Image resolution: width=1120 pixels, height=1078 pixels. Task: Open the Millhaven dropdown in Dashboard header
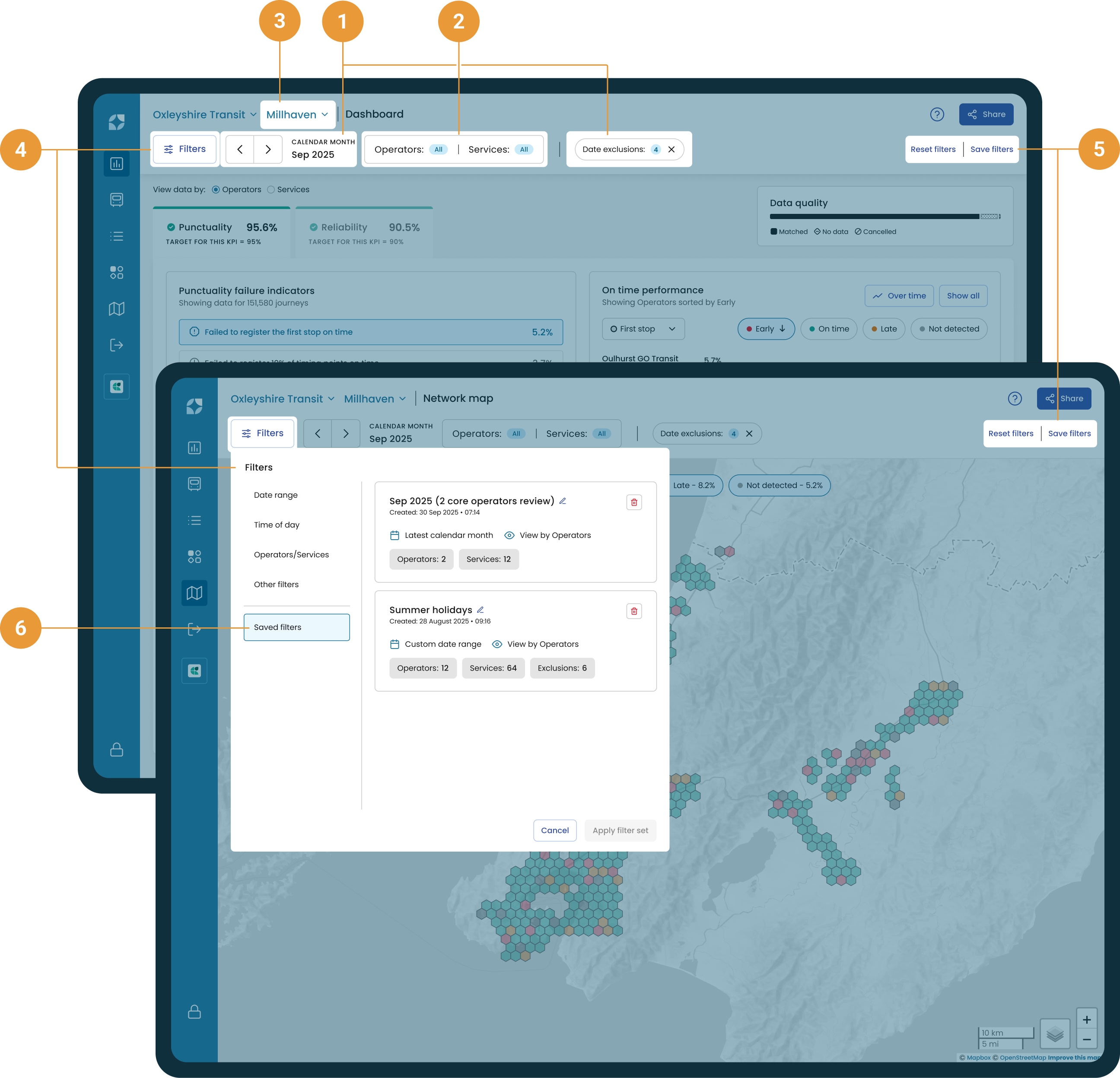click(297, 115)
